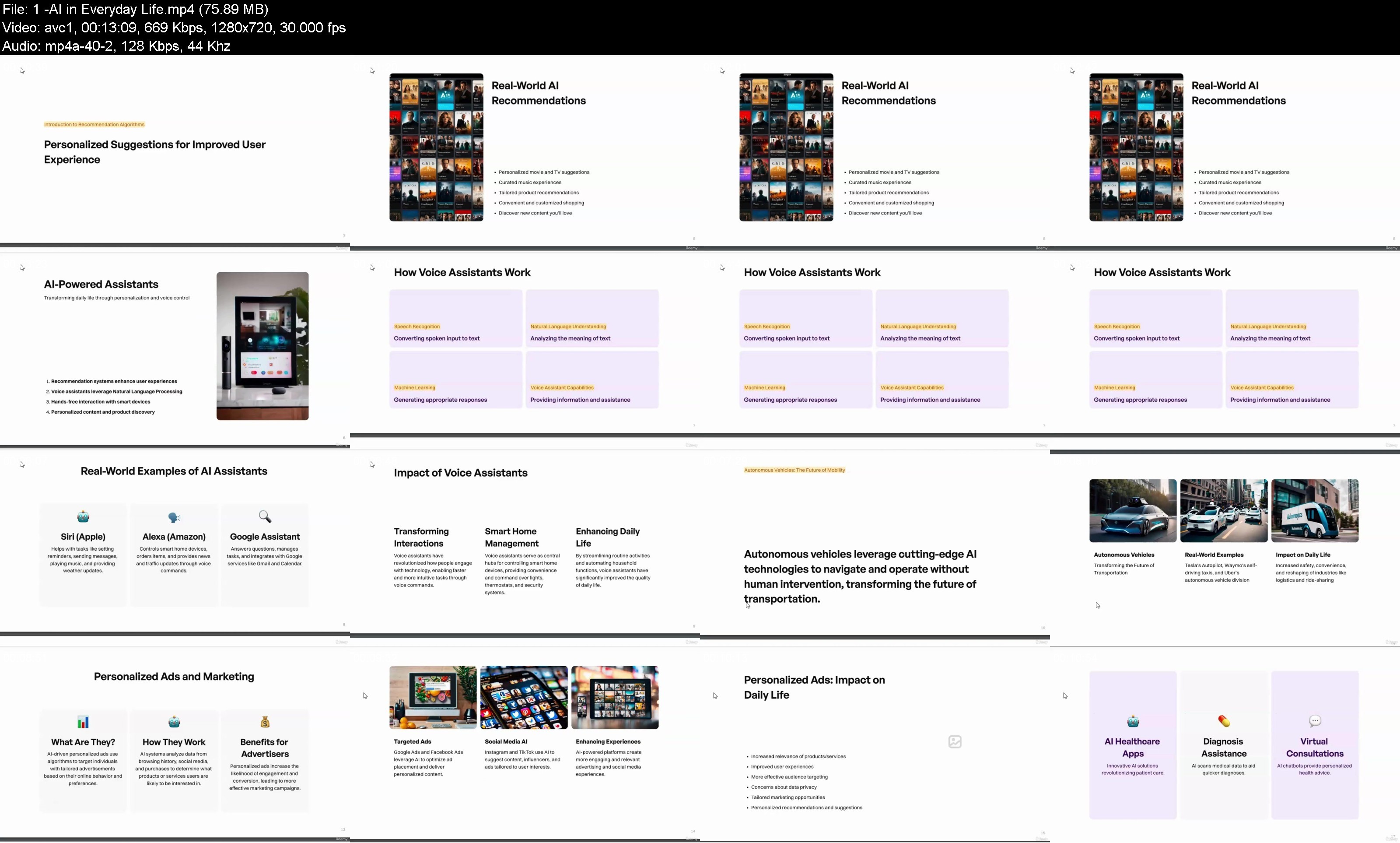The width and height of the screenshot is (1400, 843).
Task: Click the image placeholder icon on Personalized Ads slide
Action: [955, 741]
